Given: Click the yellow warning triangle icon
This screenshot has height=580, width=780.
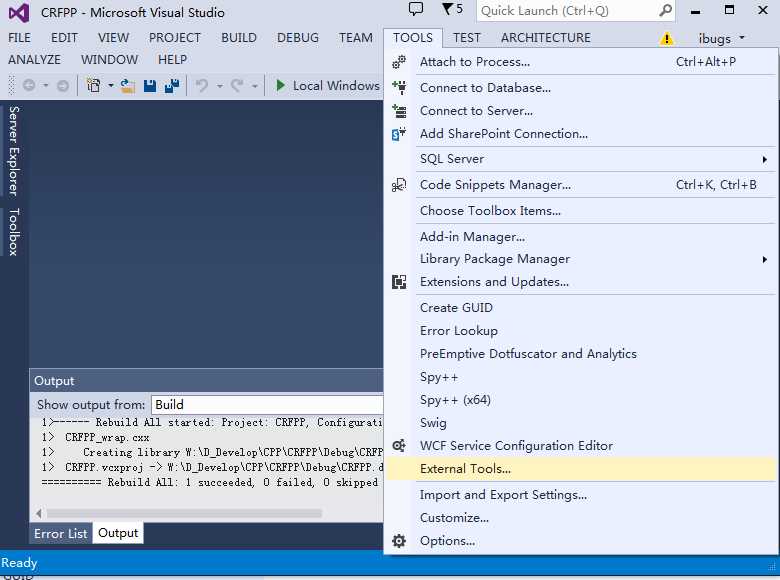Looking at the screenshot, I should tap(666, 38).
